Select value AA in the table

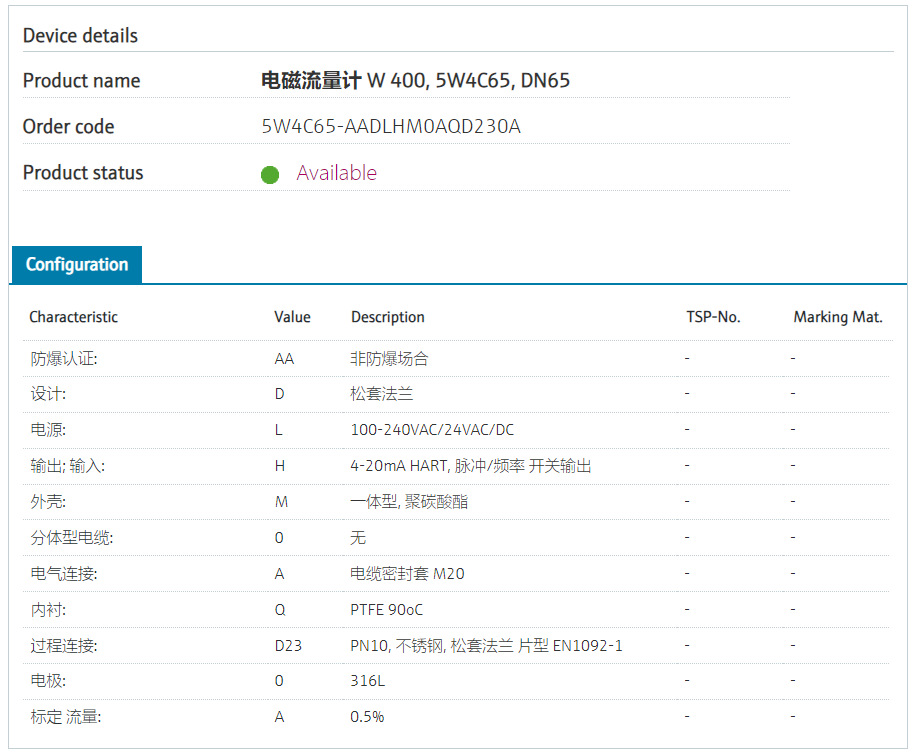pyautogui.click(x=284, y=359)
